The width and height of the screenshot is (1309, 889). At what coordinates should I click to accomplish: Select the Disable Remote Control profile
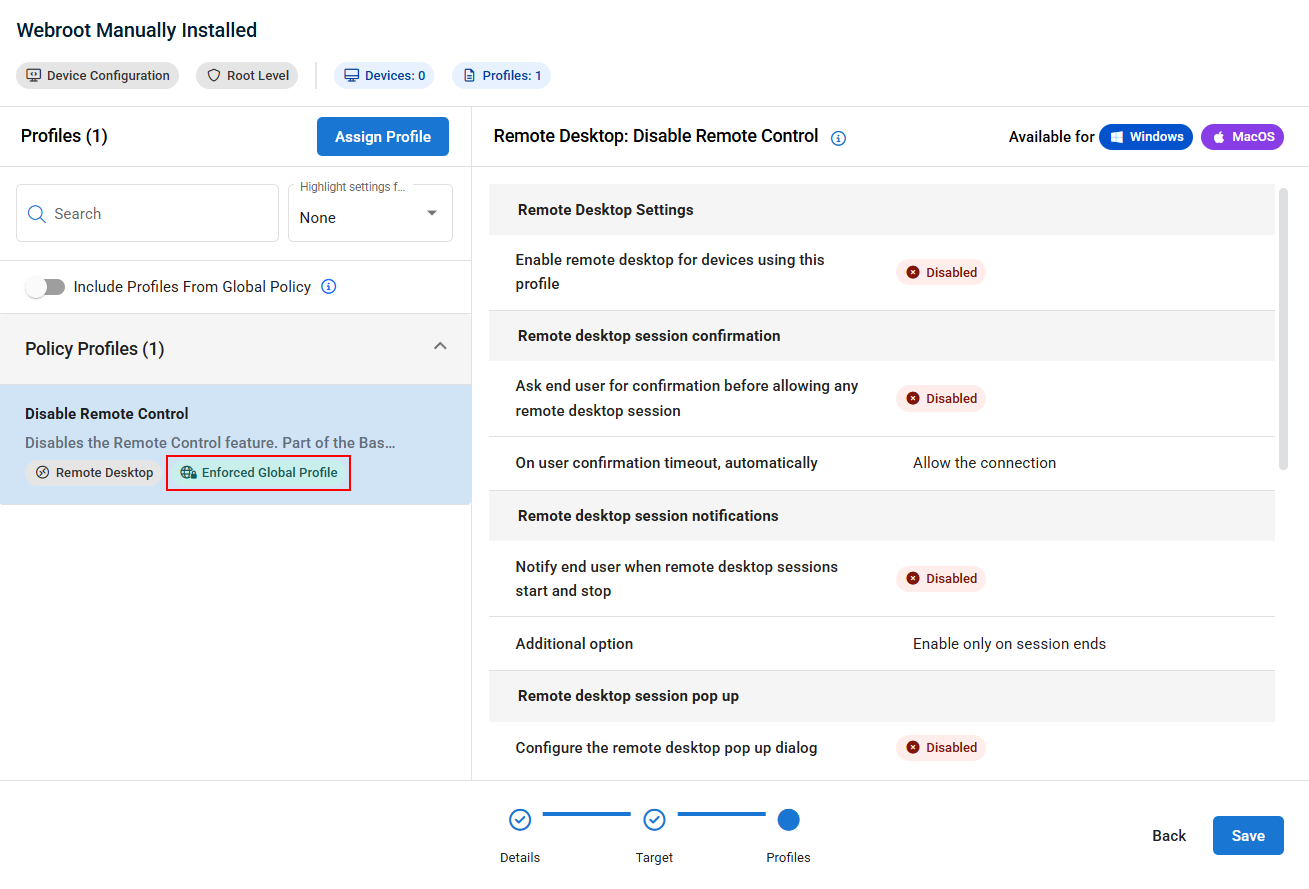point(235,444)
